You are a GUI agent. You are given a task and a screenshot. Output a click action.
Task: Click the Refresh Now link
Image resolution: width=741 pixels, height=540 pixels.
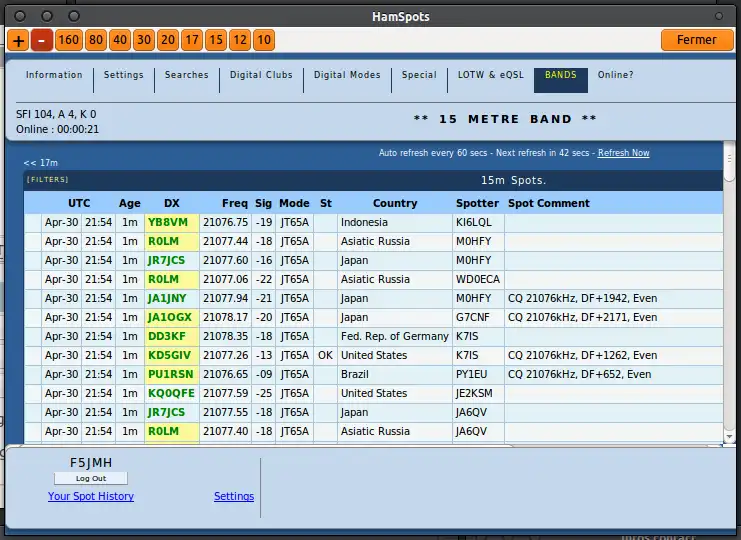click(623, 153)
